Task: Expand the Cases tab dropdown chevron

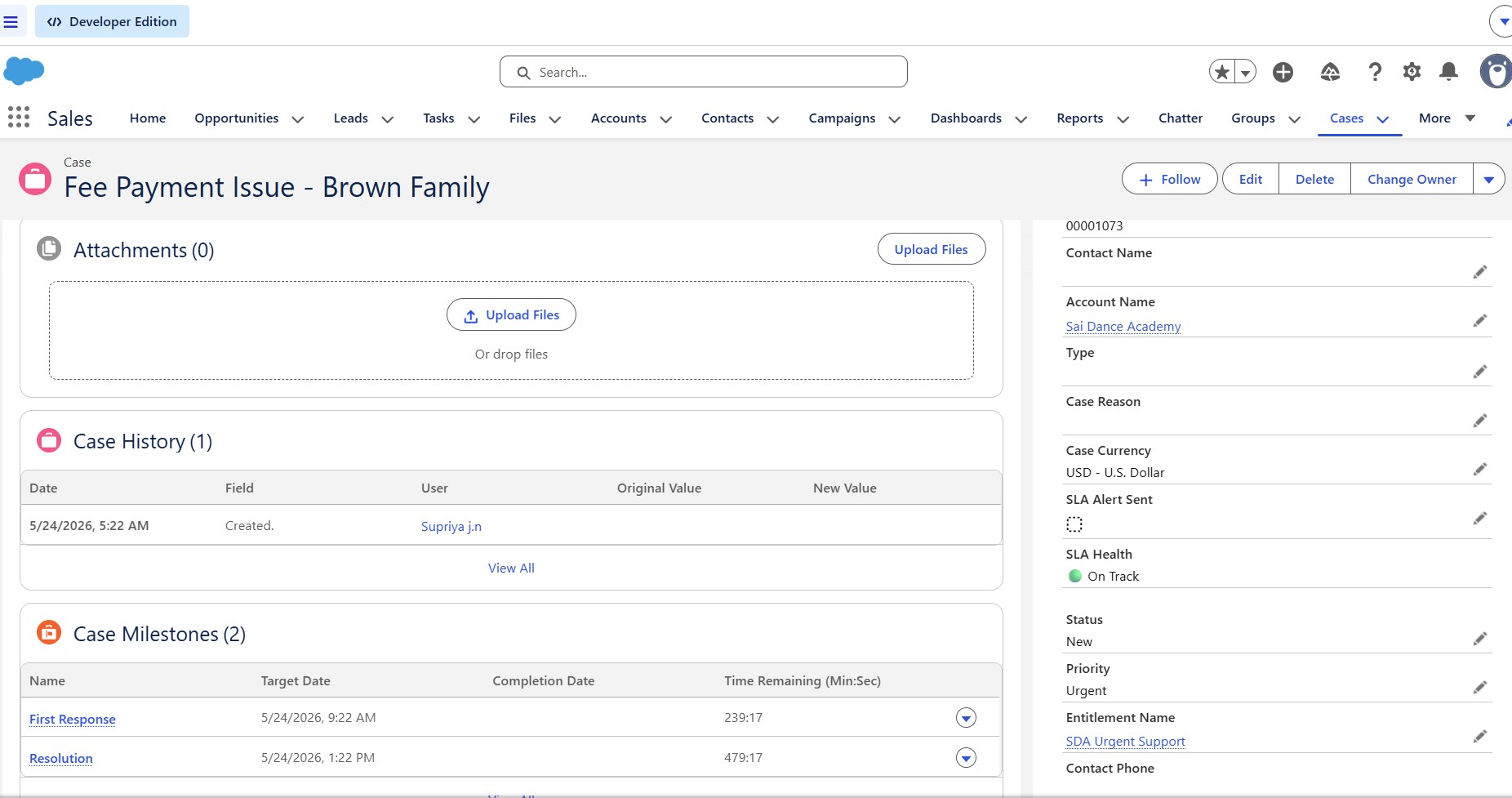Action: 1383,119
